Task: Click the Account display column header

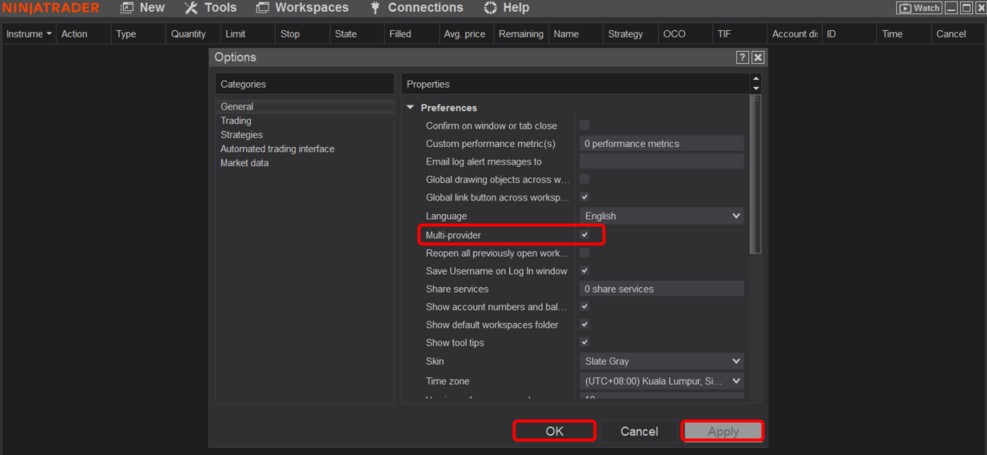Action: (x=795, y=34)
